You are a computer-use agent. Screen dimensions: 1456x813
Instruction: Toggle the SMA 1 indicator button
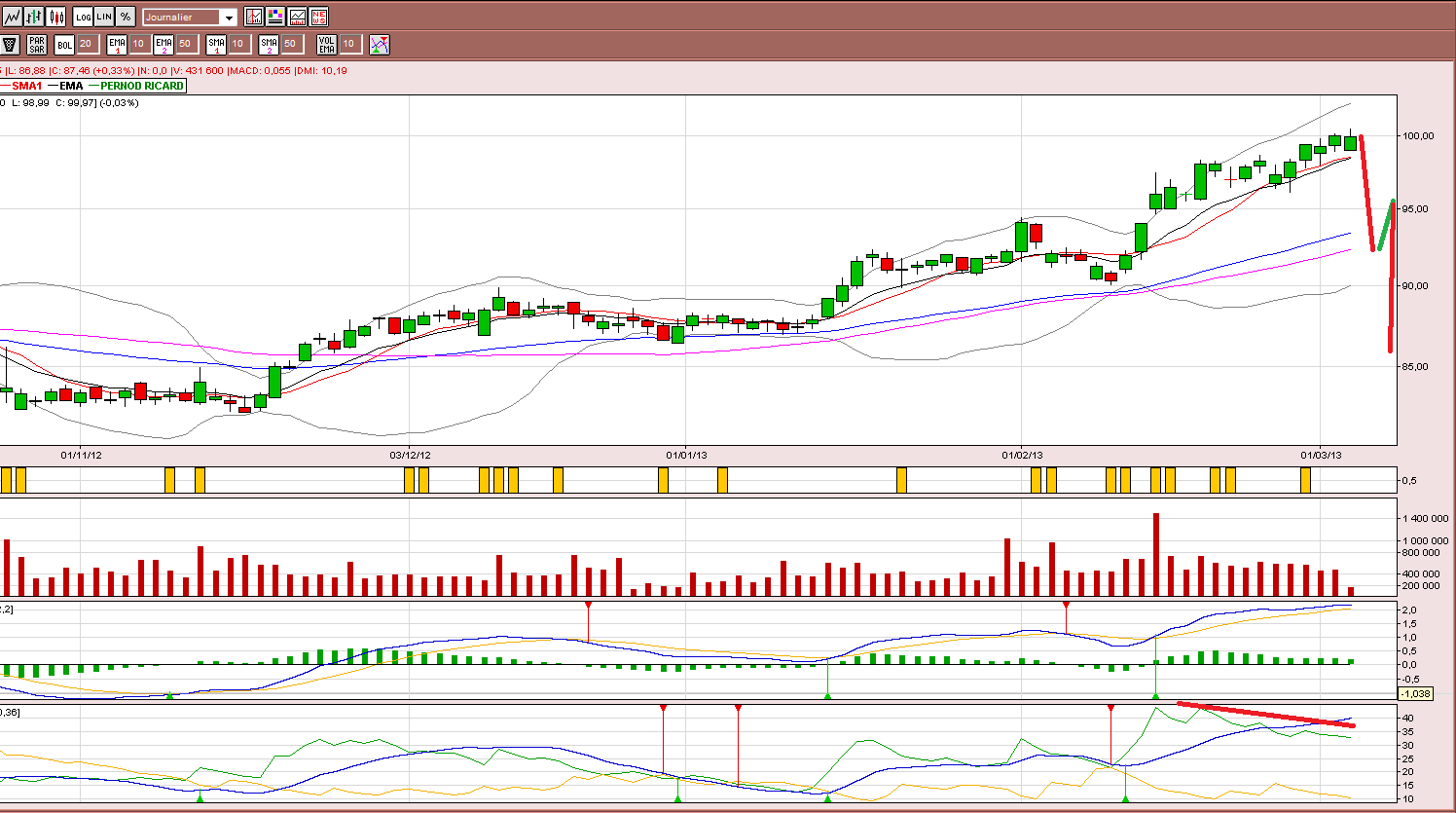tap(216, 44)
